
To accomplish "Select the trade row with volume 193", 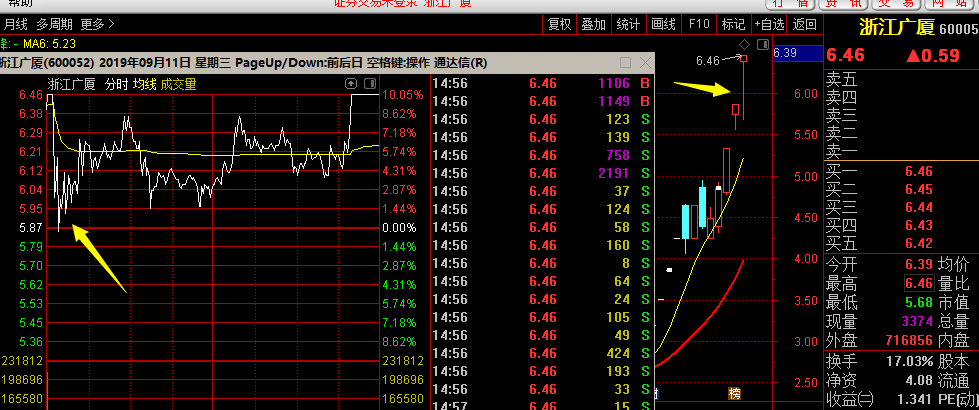I will (542, 371).
